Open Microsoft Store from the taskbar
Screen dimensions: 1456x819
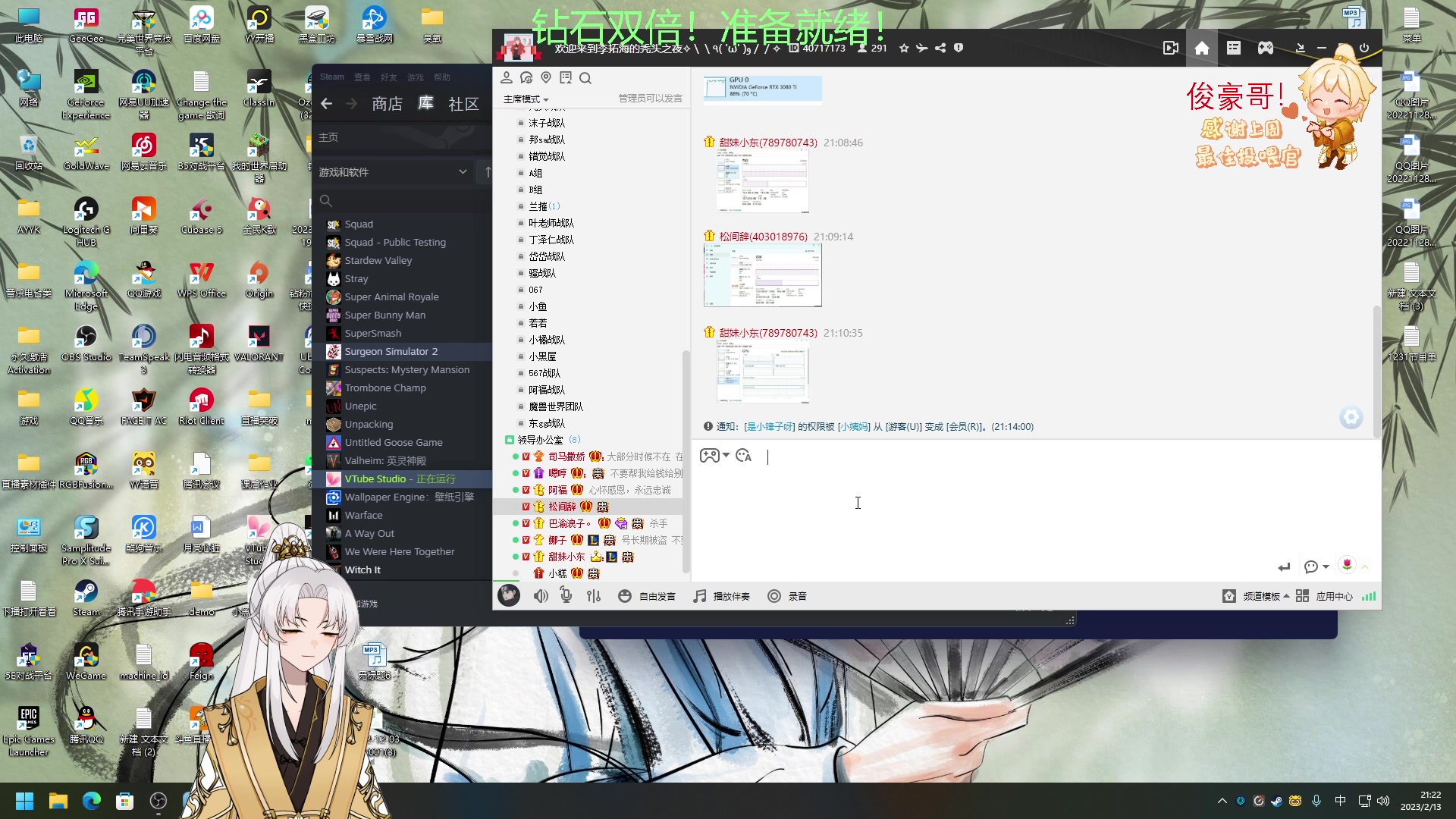(125, 801)
